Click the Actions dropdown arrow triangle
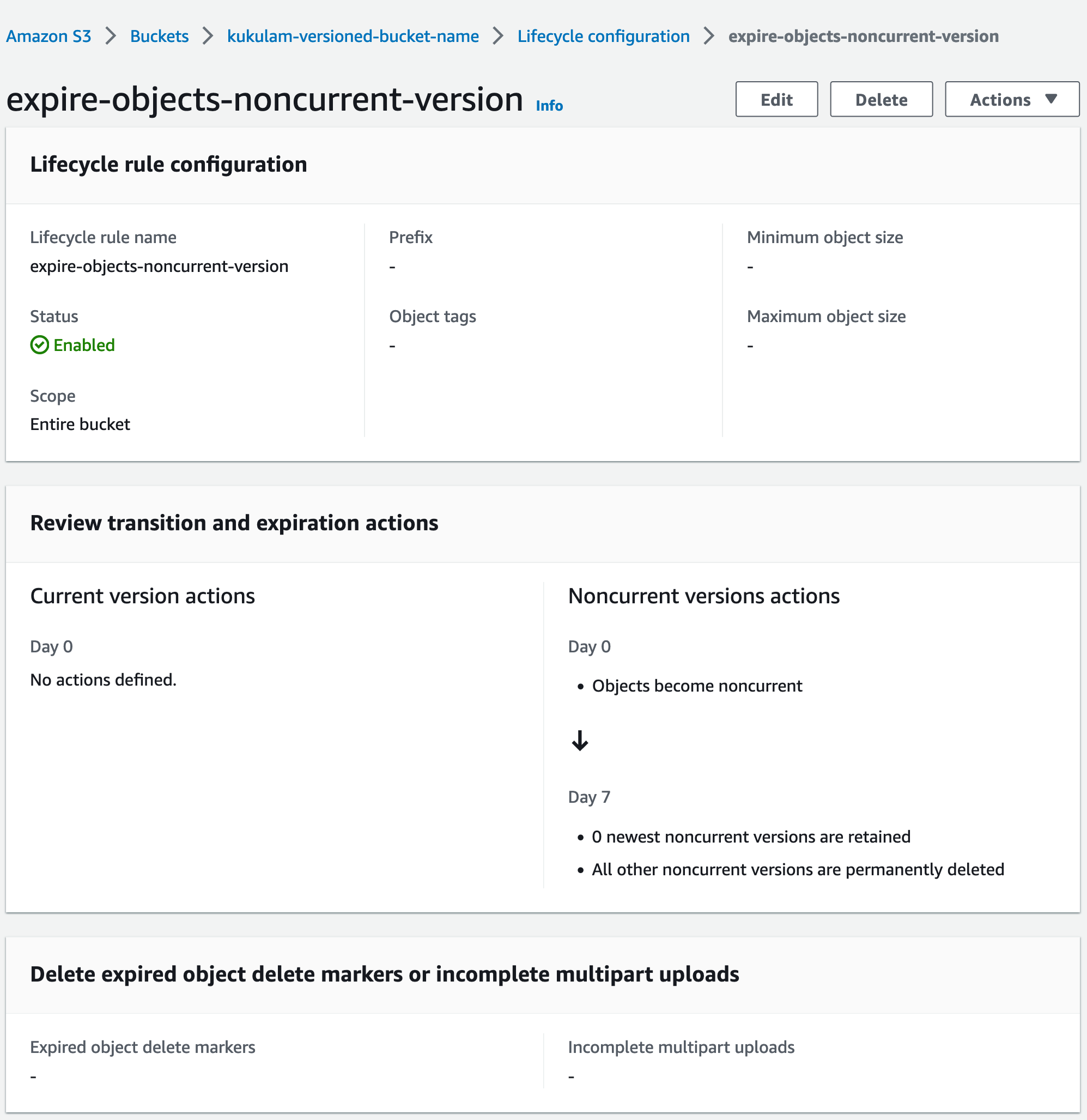The width and height of the screenshot is (1087, 1120). coord(1050,99)
